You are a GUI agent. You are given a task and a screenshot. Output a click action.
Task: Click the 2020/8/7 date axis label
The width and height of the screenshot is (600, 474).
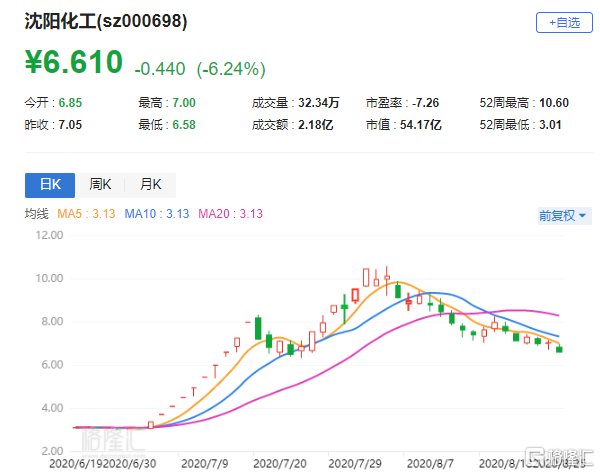click(x=430, y=464)
